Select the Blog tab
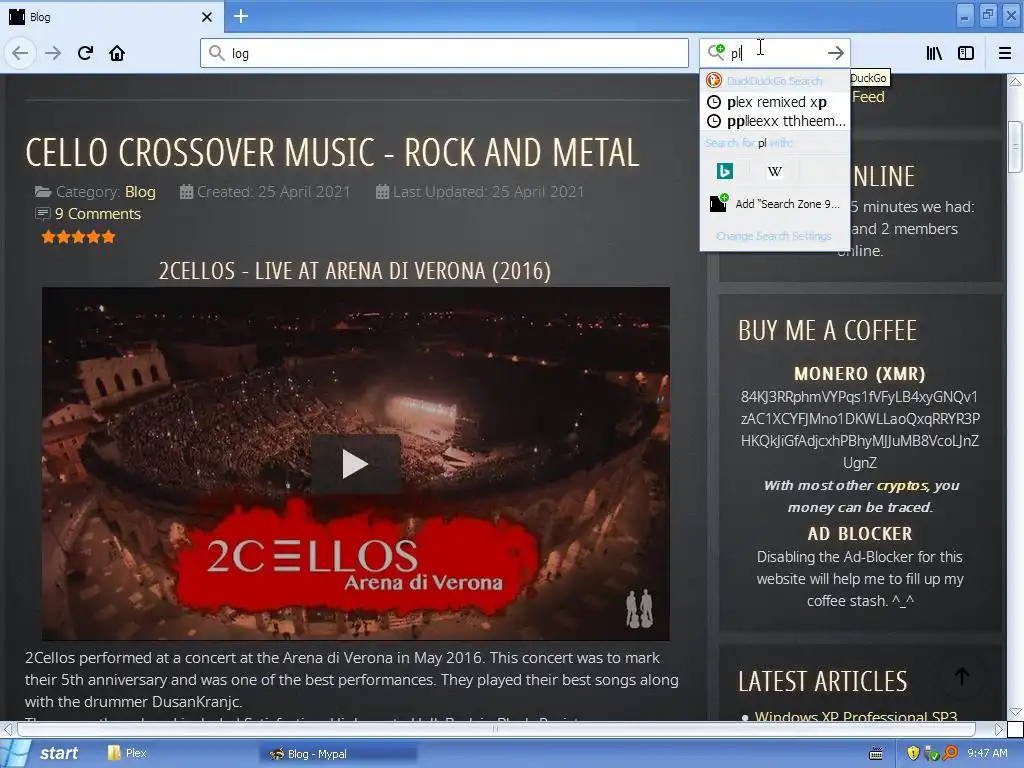This screenshot has width=1024, height=768. 111,17
